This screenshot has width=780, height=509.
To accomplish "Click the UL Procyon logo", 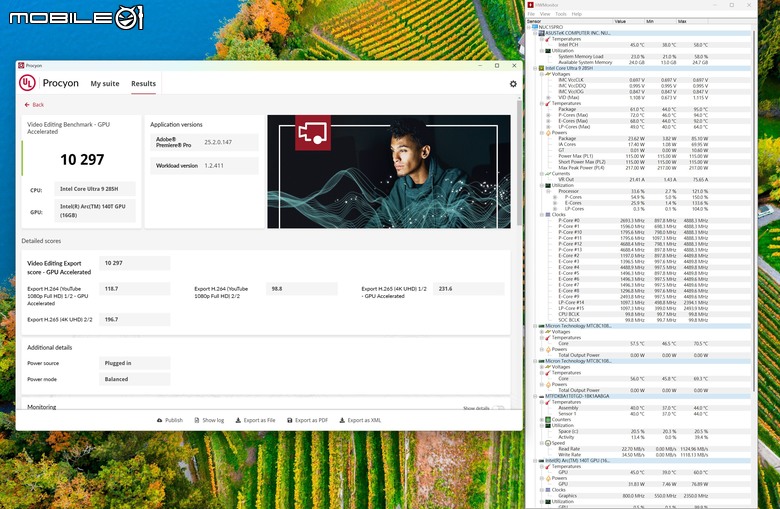I will (x=27, y=83).
